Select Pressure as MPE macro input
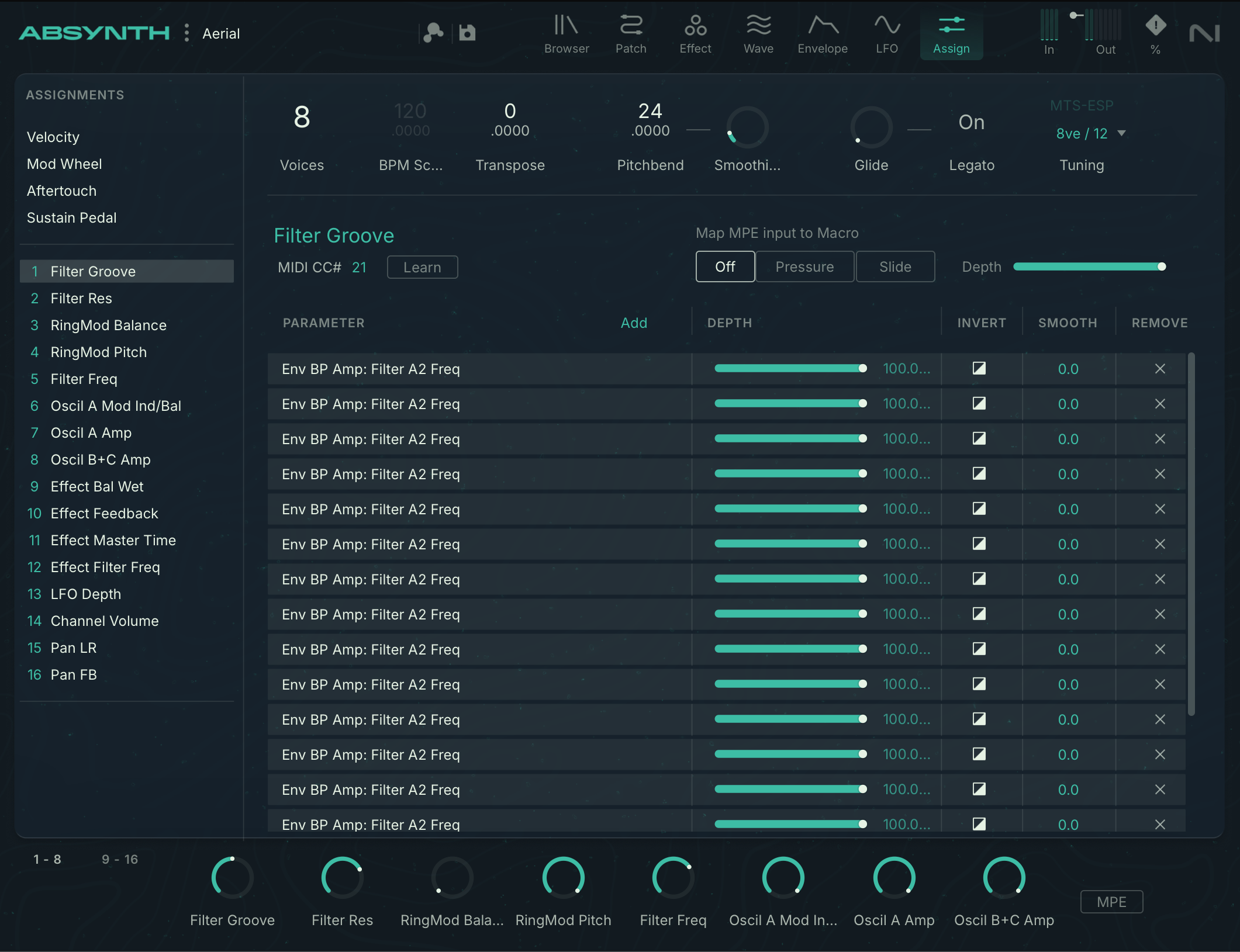 click(804, 267)
